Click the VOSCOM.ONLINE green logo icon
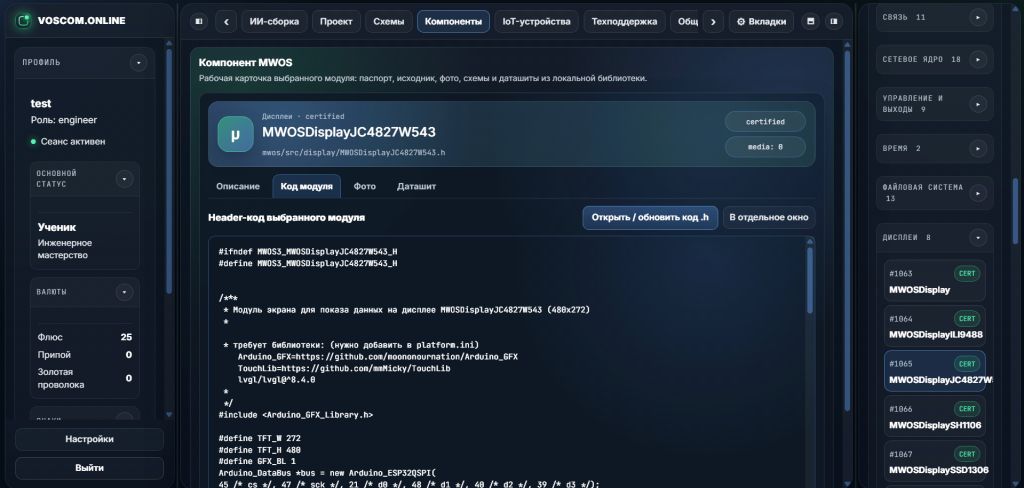Image resolution: width=1024 pixels, height=488 pixels. point(24,20)
